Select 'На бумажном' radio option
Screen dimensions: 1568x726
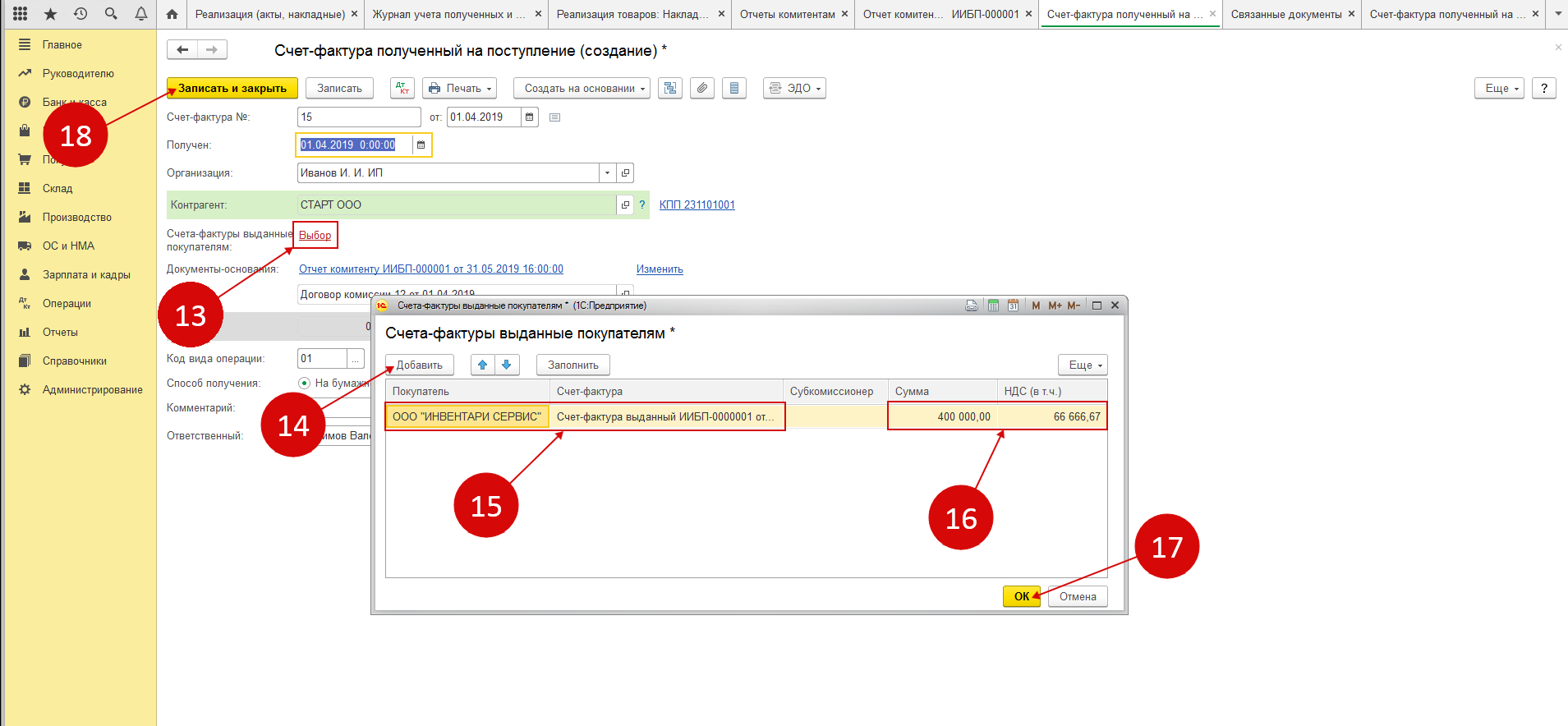pyautogui.click(x=305, y=383)
